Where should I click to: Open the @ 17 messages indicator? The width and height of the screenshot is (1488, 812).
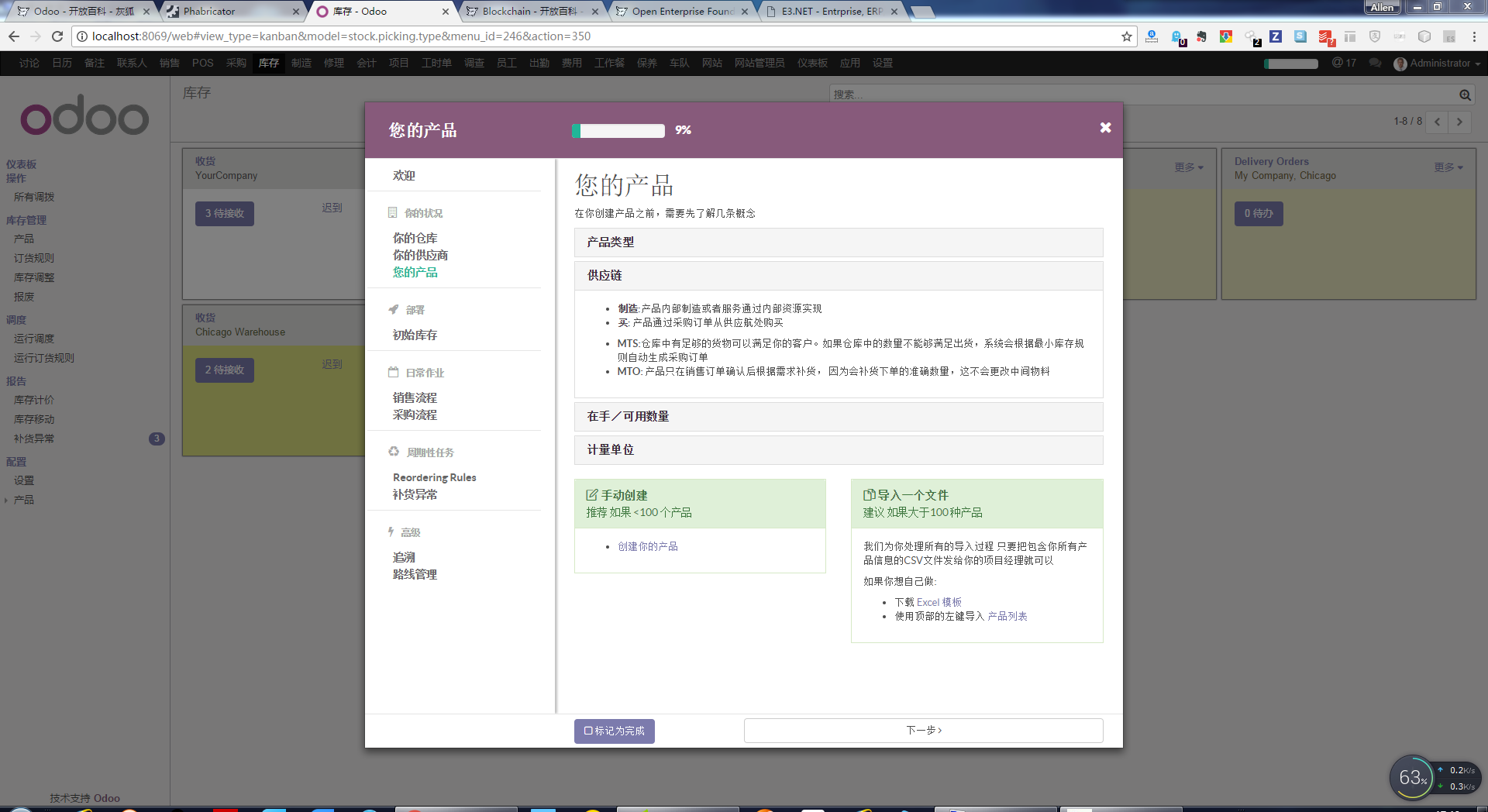[1344, 63]
